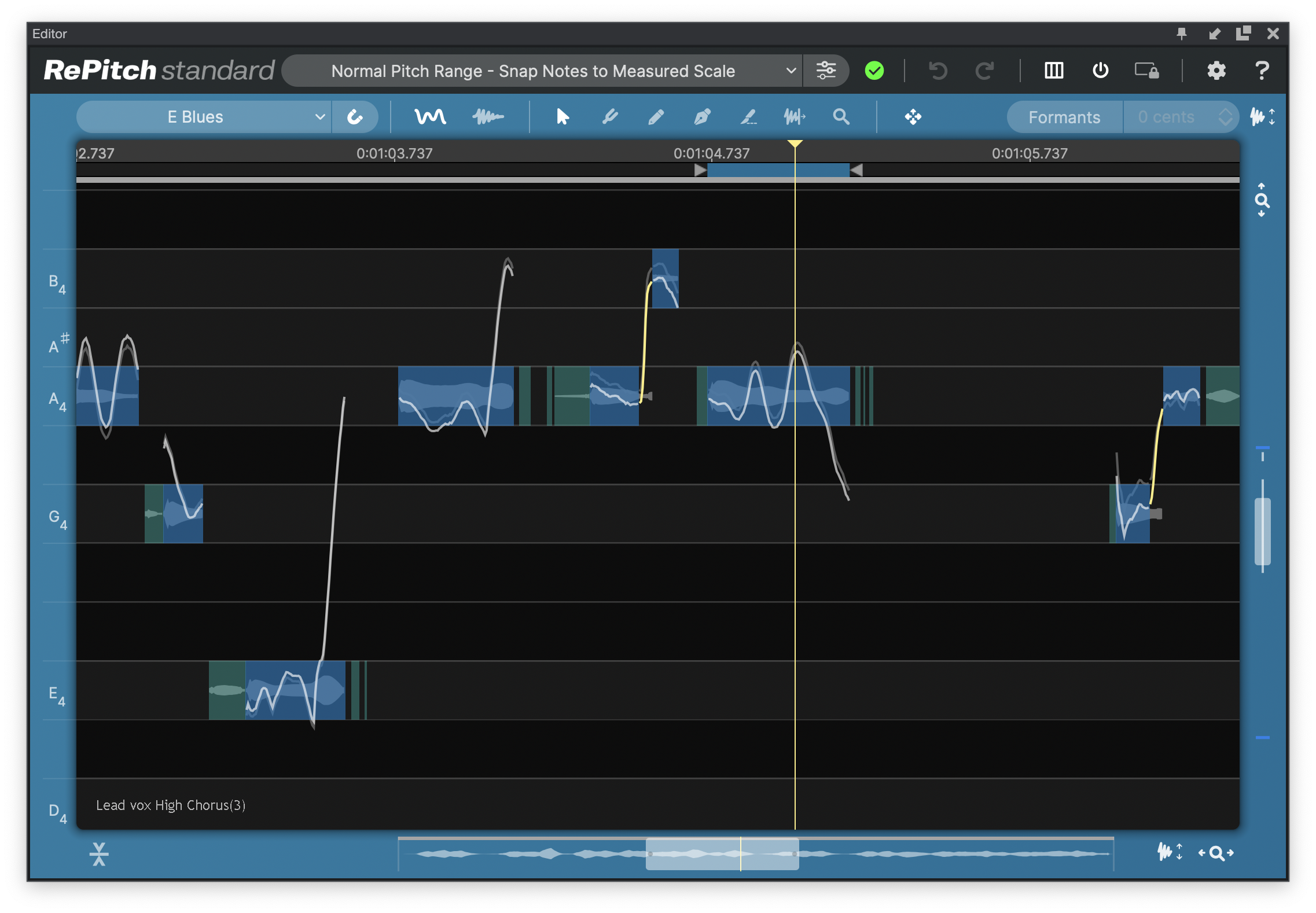
Task: Open the gear settings
Action: 1216,71
